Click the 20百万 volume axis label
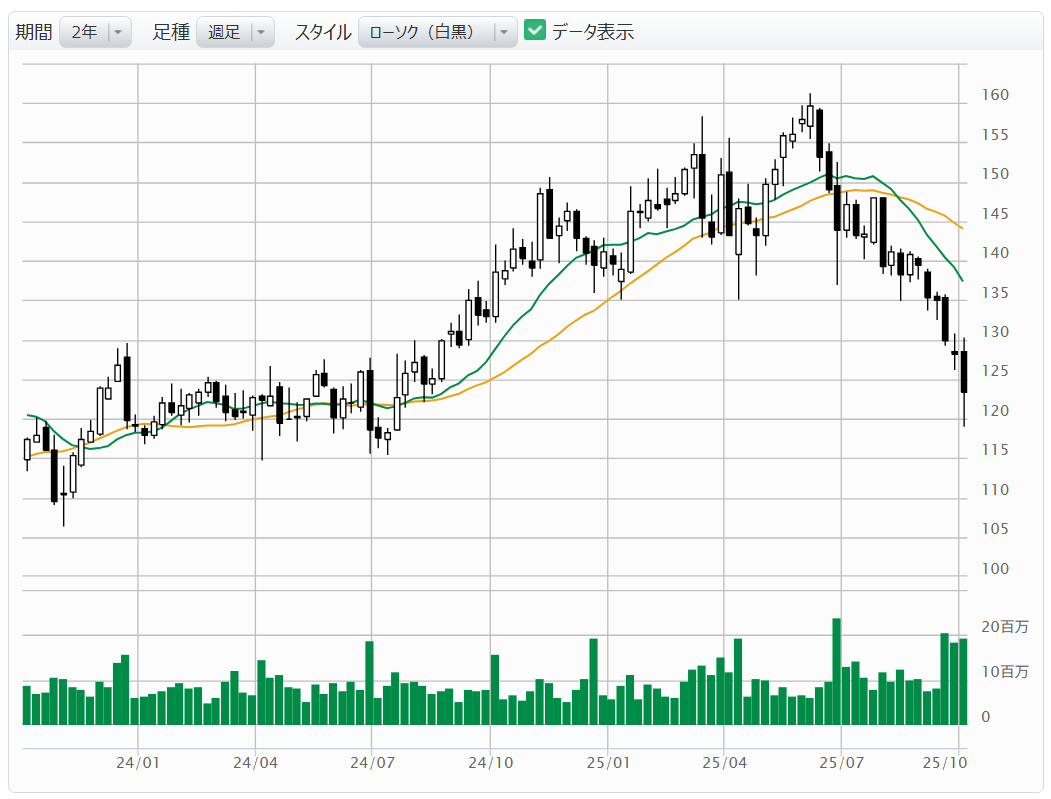This screenshot has height=799, width=1051. pos(1004,627)
